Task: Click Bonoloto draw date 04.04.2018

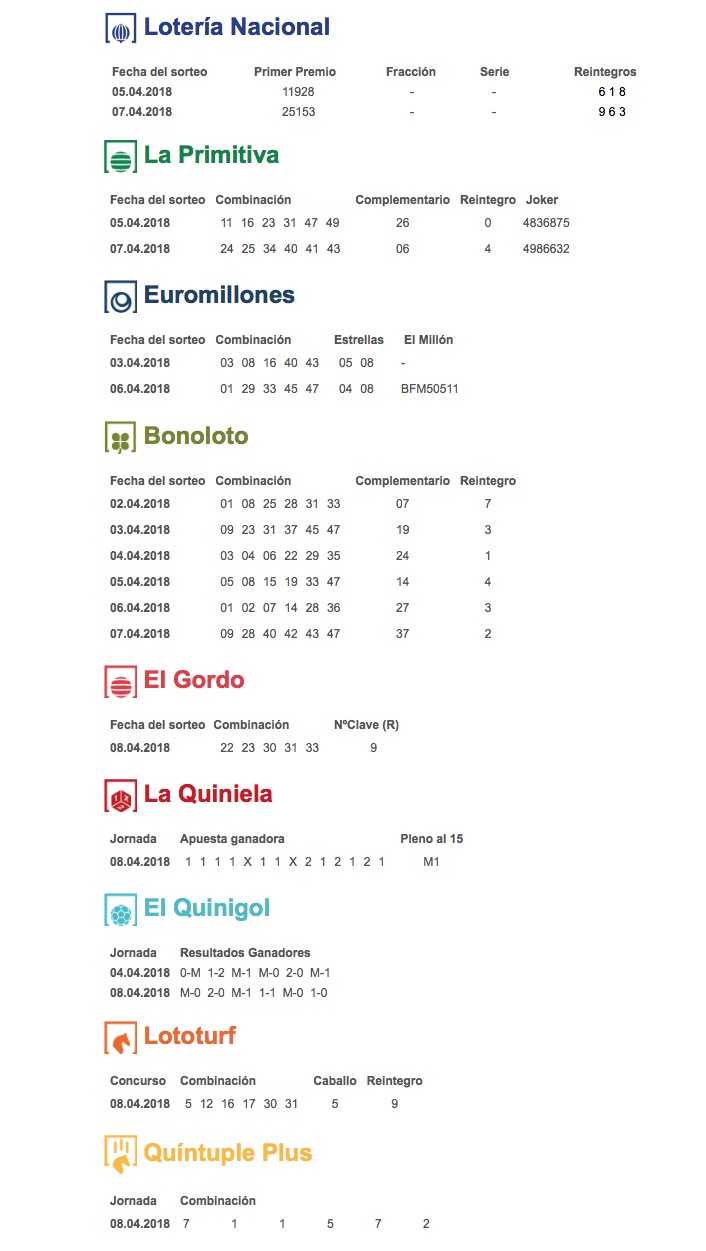Action: coord(140,556)
